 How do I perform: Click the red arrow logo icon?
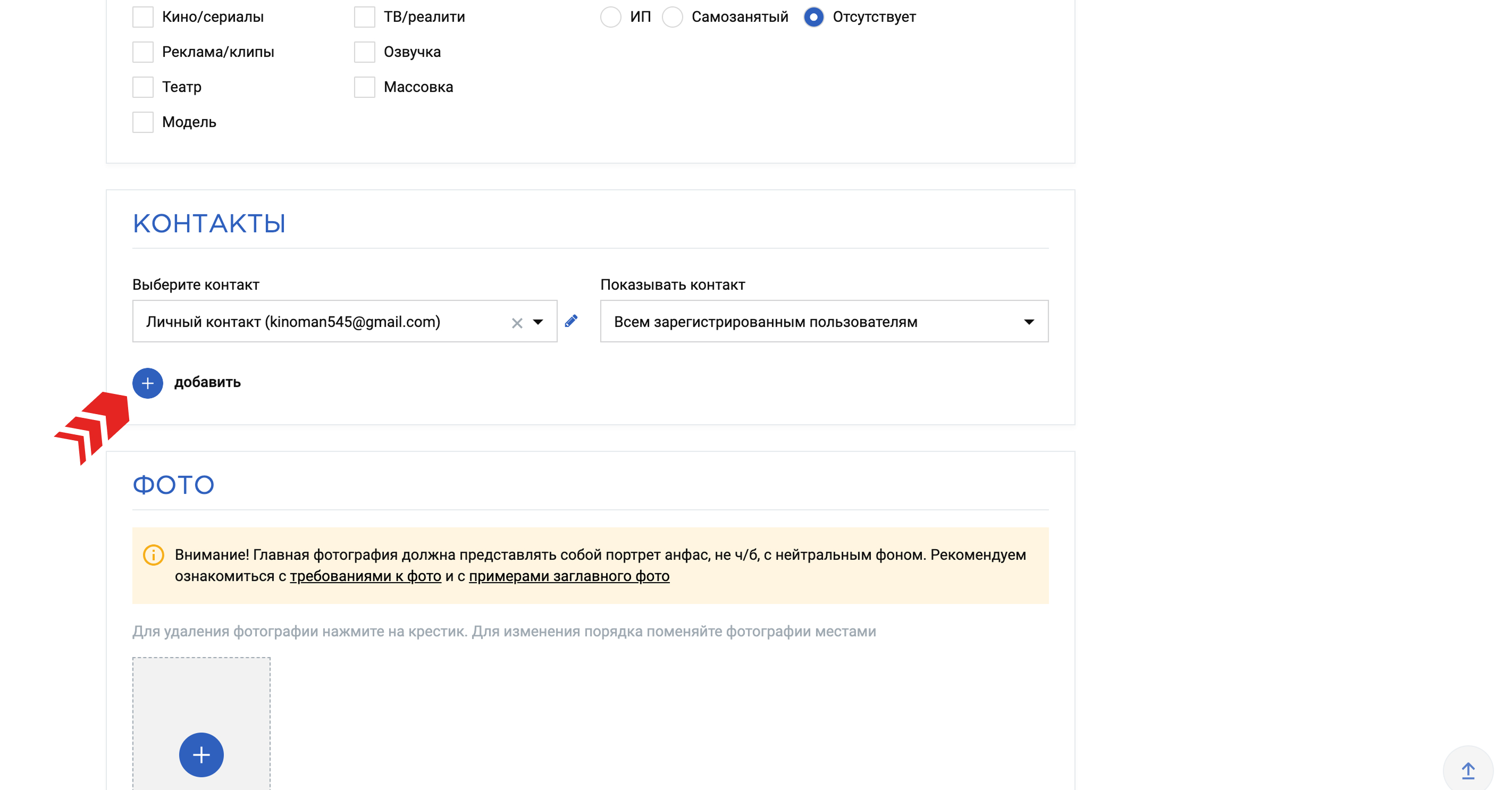pos(92,428)
